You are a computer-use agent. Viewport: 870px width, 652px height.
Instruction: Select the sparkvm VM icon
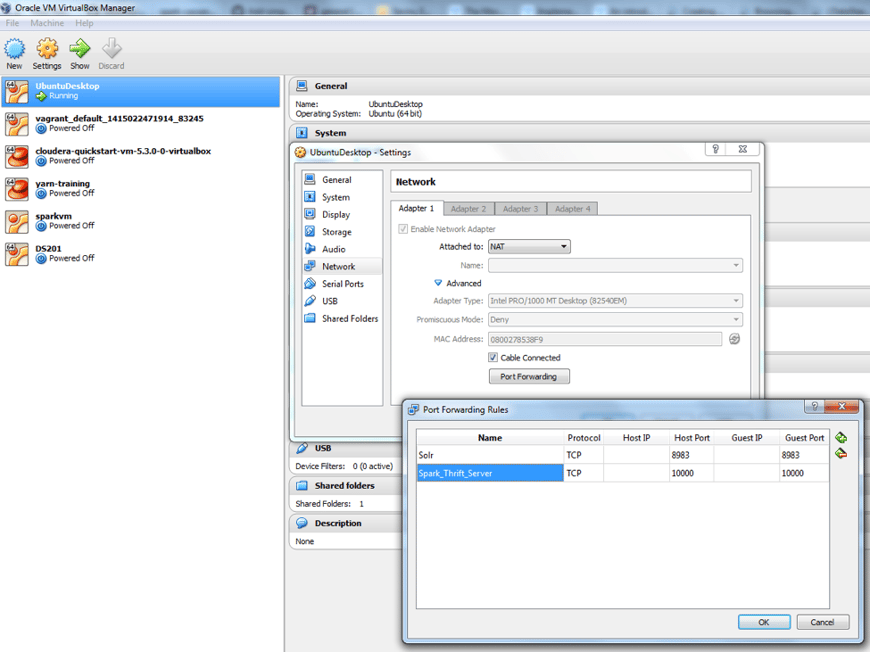coord(17,221)
